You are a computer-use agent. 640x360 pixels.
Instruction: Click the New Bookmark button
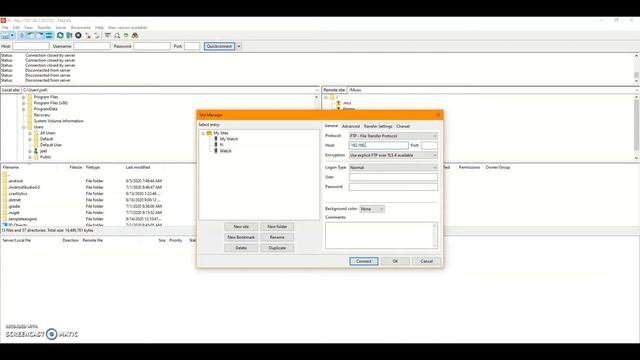coord(241,237)
